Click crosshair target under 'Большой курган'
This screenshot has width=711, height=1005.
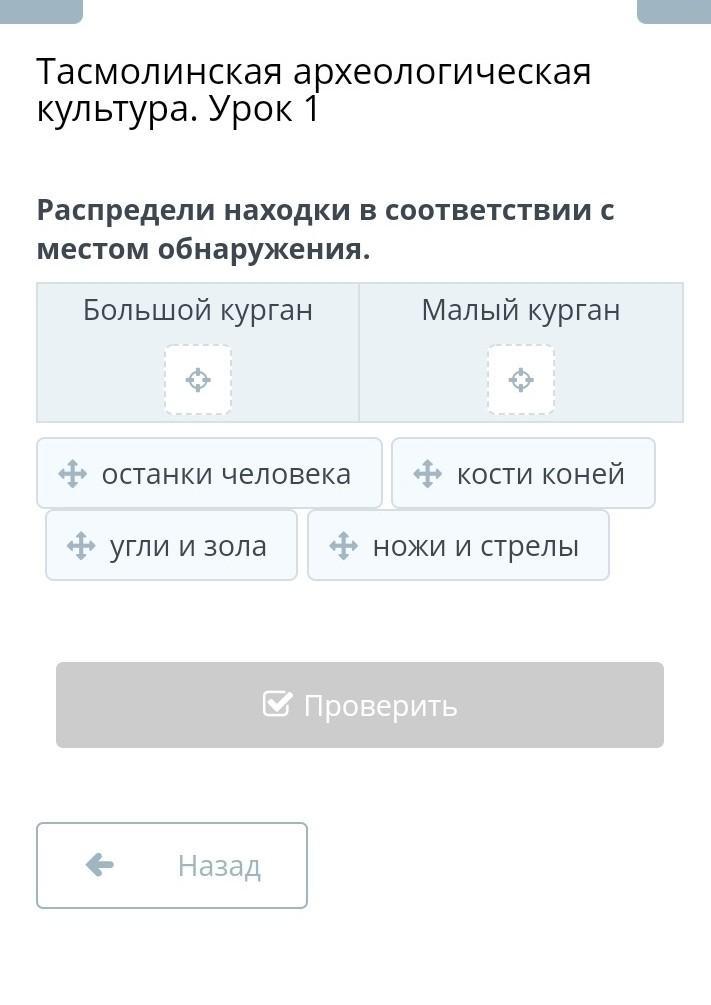[x=198, y=380]
